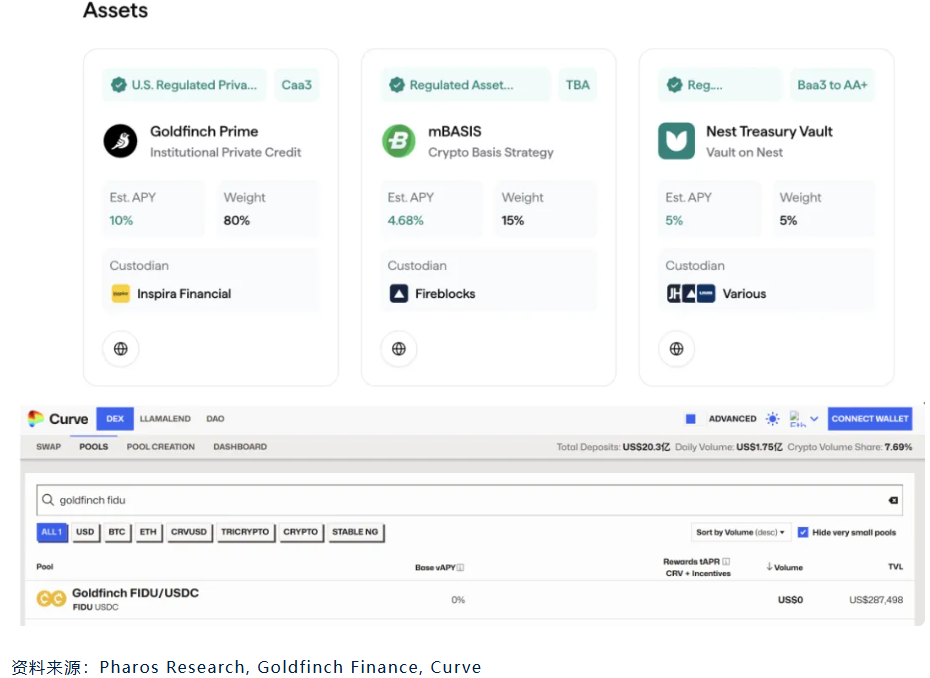Uncheck Hide very small pools
930x678 pixels.
[x=803, y=533]
